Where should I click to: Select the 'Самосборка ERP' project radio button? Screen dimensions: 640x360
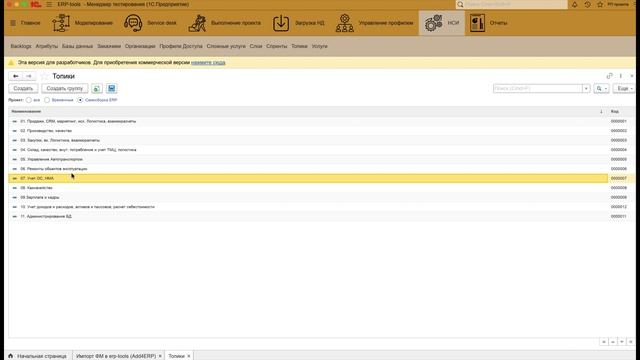(x=80, y=100)
